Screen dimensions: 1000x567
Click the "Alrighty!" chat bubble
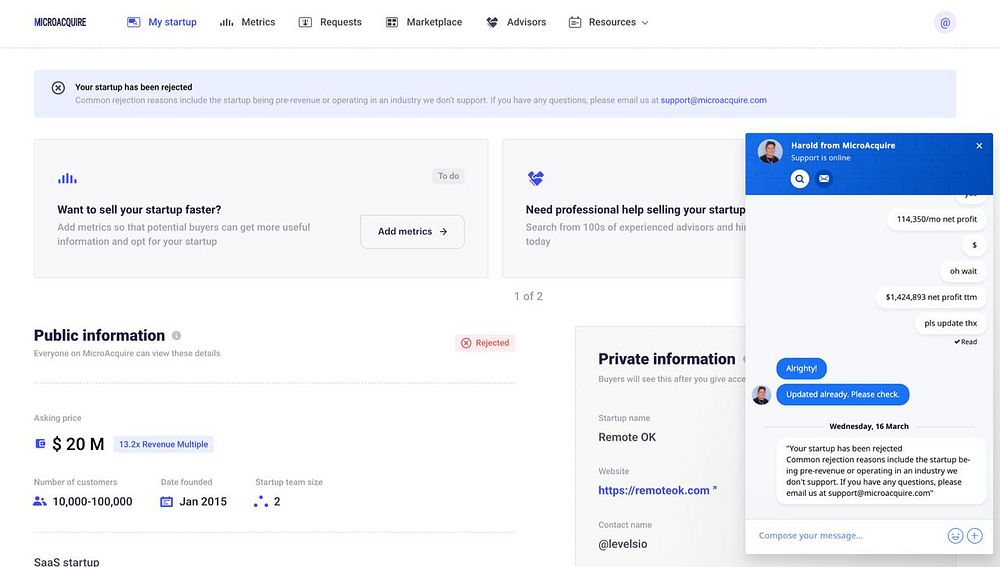[x=801, y=369]
